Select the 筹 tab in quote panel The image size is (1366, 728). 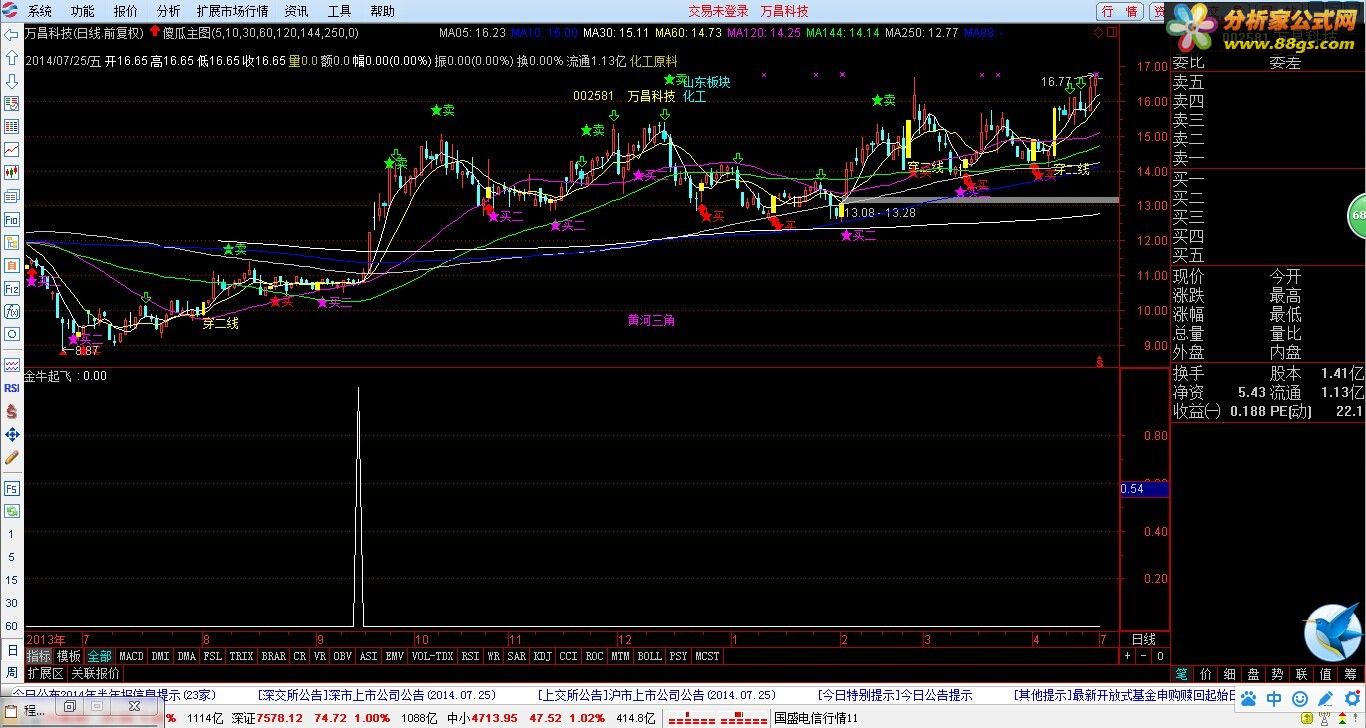(1349, 674)
